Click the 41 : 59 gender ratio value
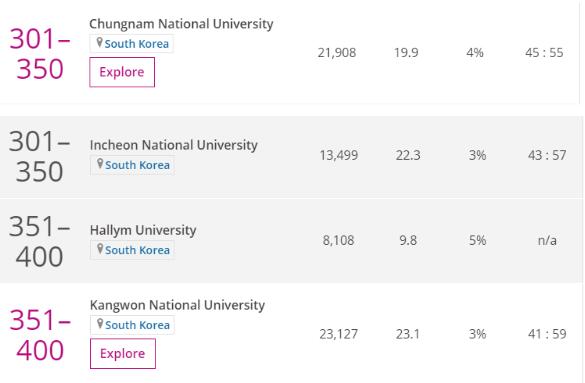 click(547, 334)
